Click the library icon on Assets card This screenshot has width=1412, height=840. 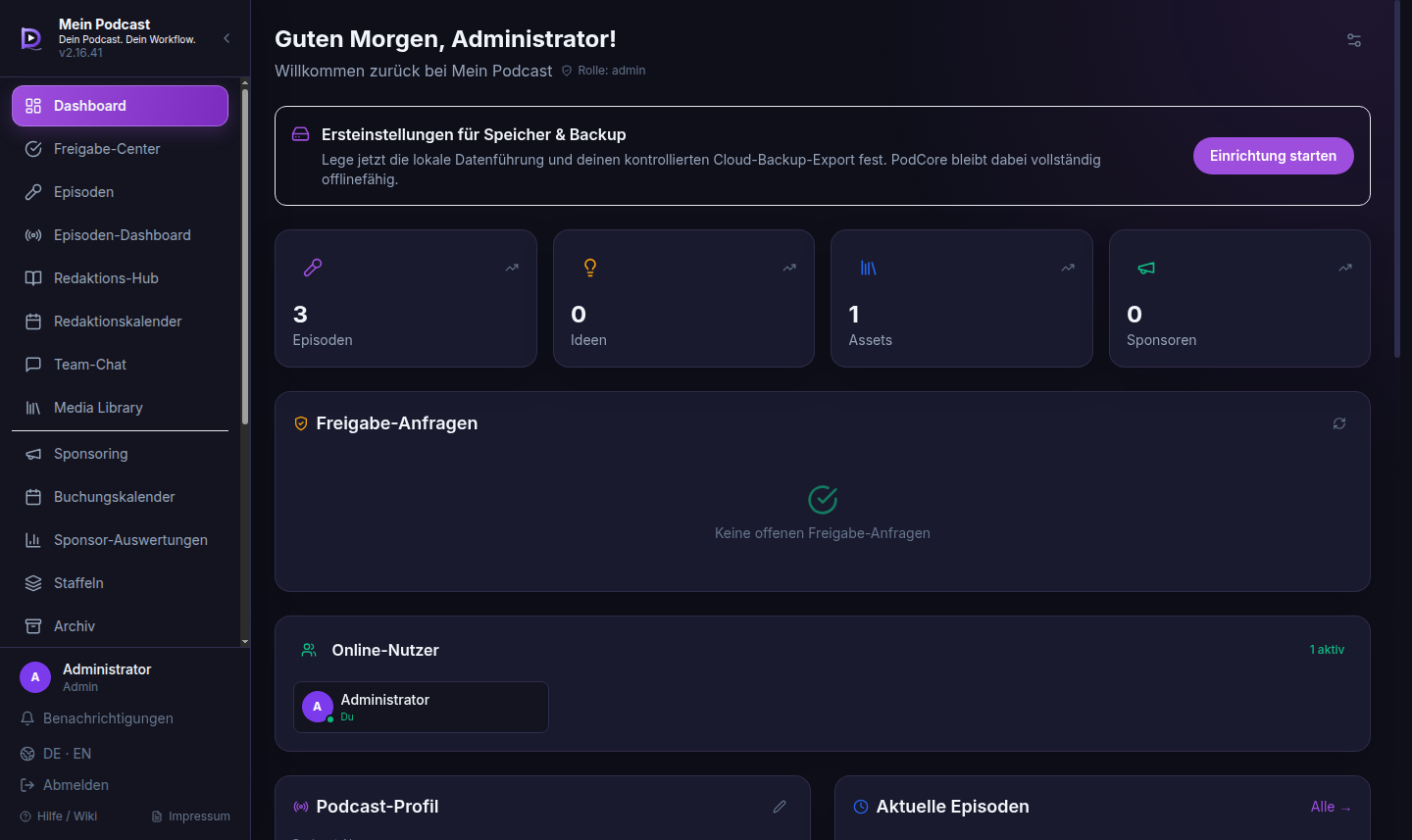pyautogui.click(x=869, y=268)
